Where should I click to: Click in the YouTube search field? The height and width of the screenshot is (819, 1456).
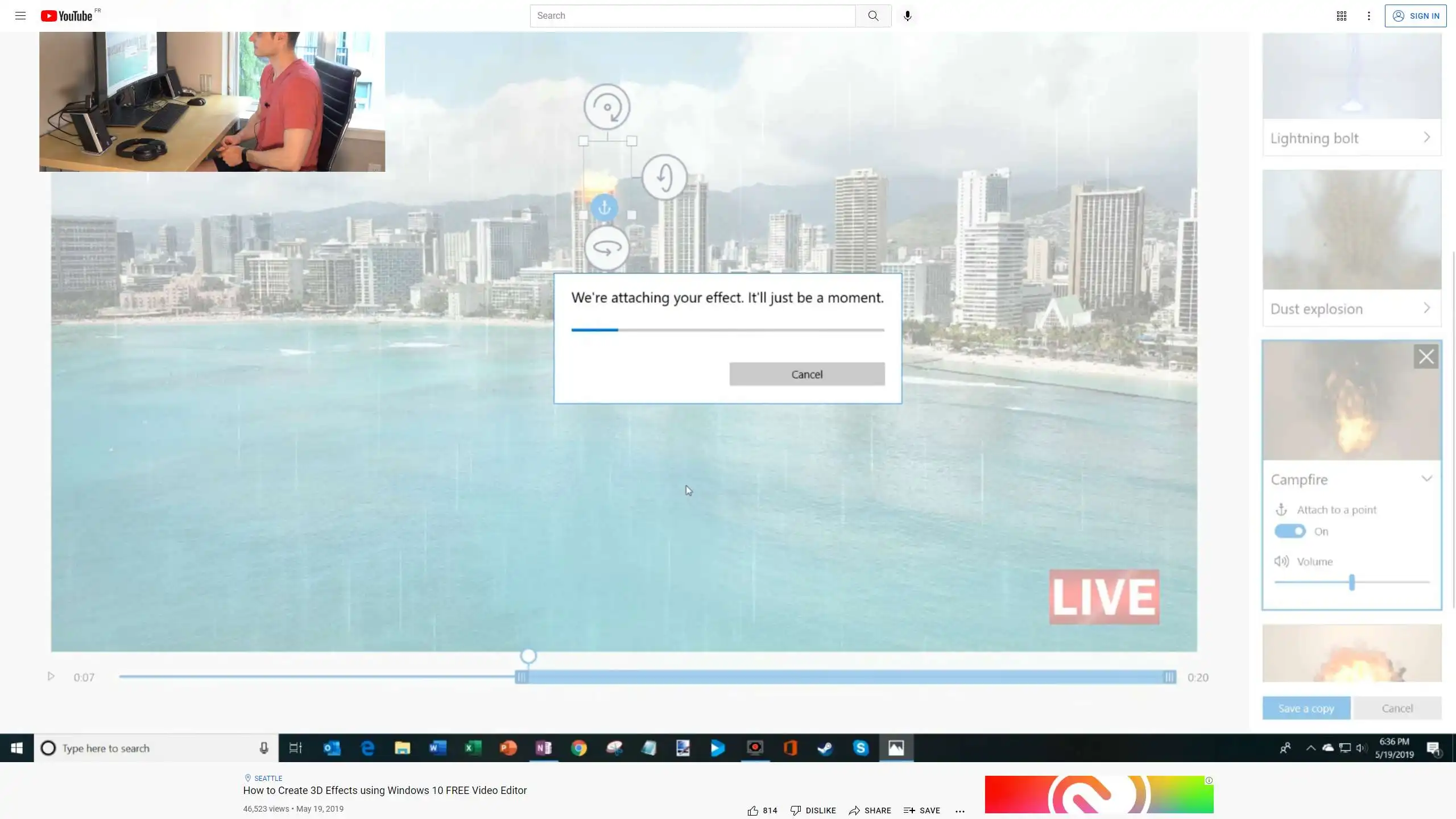pyautogui.click(x=692, y=16)
